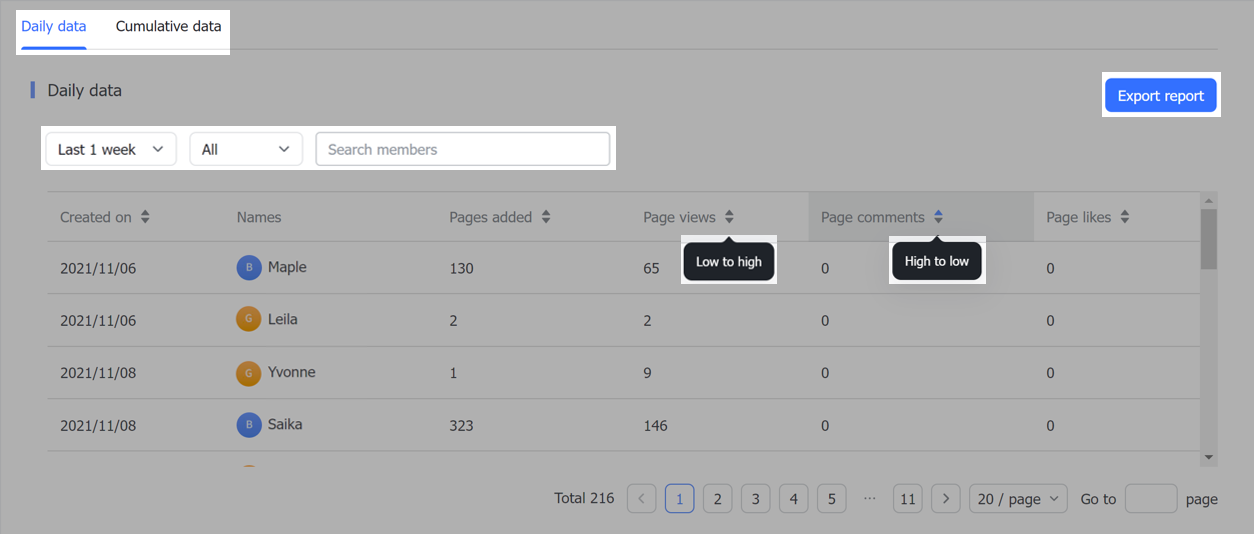Sort by Created on column icon
This screenshot has width=1254, height=534.
click(x=145, y=217)
